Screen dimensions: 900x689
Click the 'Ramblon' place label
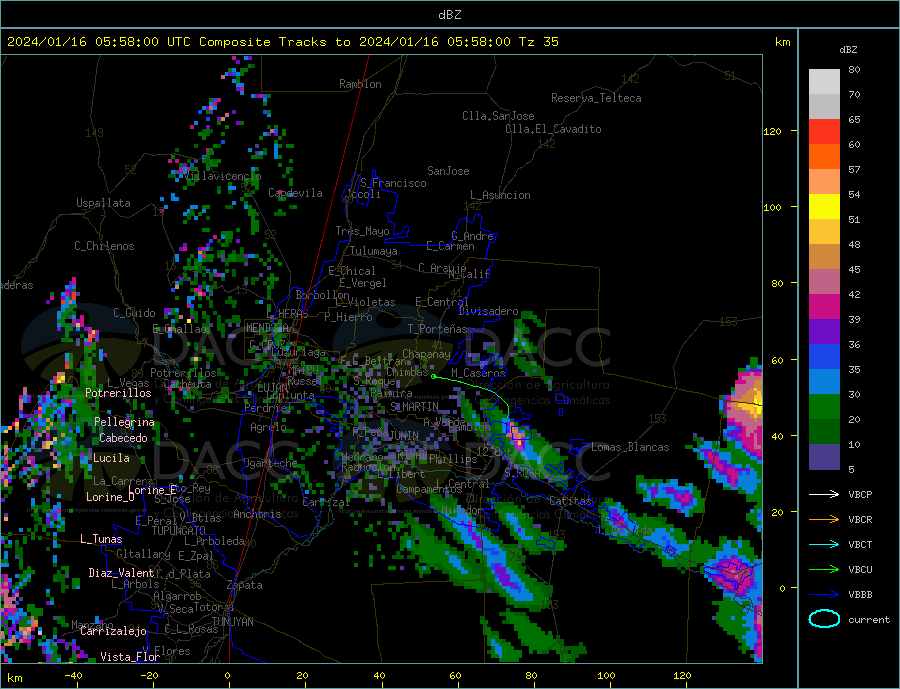(x=360, y=84)
